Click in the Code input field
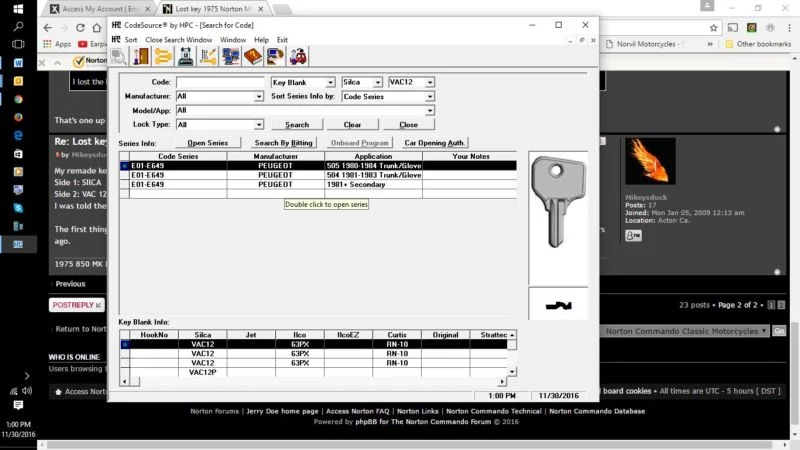Viewport: 800px width, 450px height. coord(220,83)
